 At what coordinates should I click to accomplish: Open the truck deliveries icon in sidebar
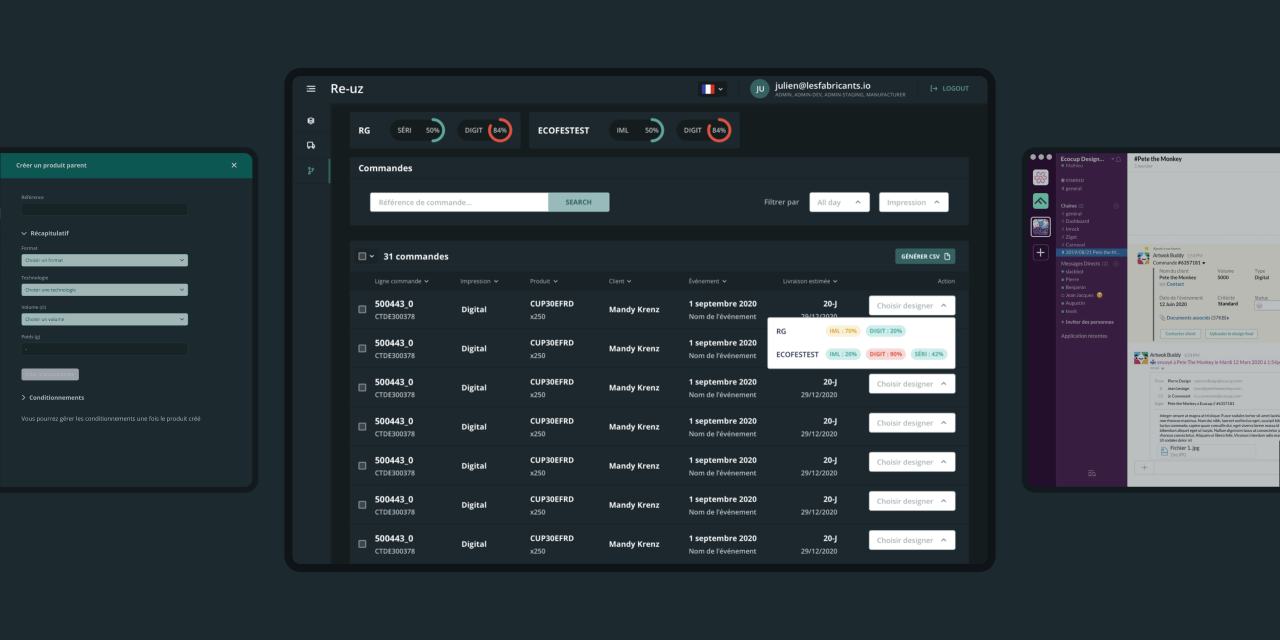[311, 145]
